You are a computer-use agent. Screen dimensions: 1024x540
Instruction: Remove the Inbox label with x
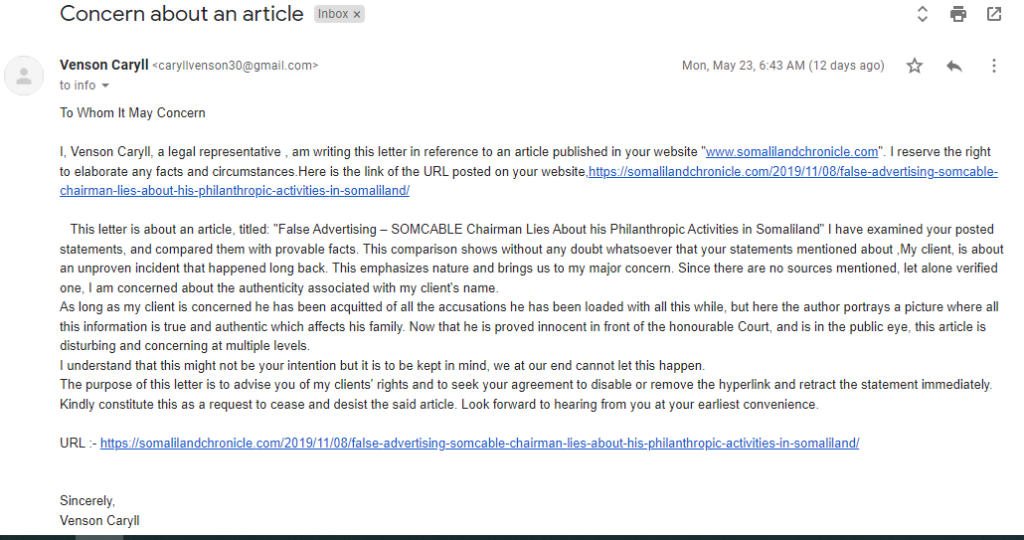coord(357,14)
